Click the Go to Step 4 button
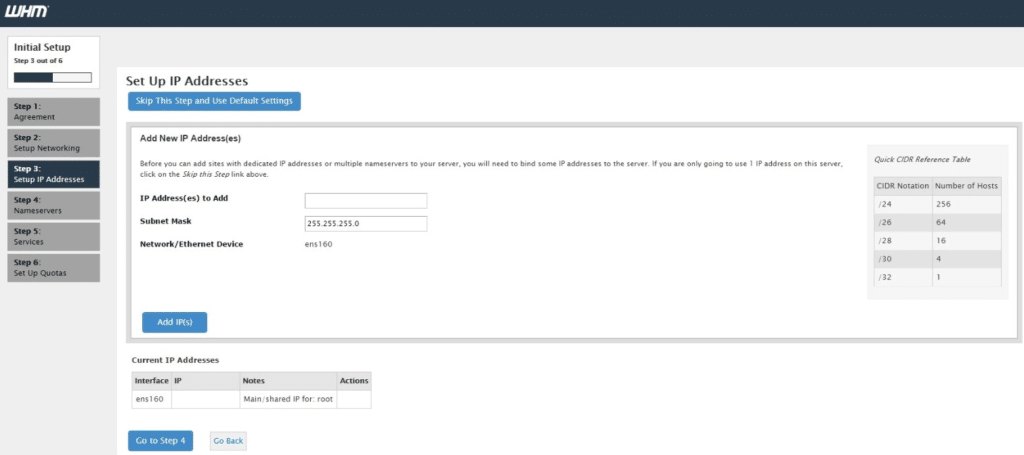 (160, 440)
